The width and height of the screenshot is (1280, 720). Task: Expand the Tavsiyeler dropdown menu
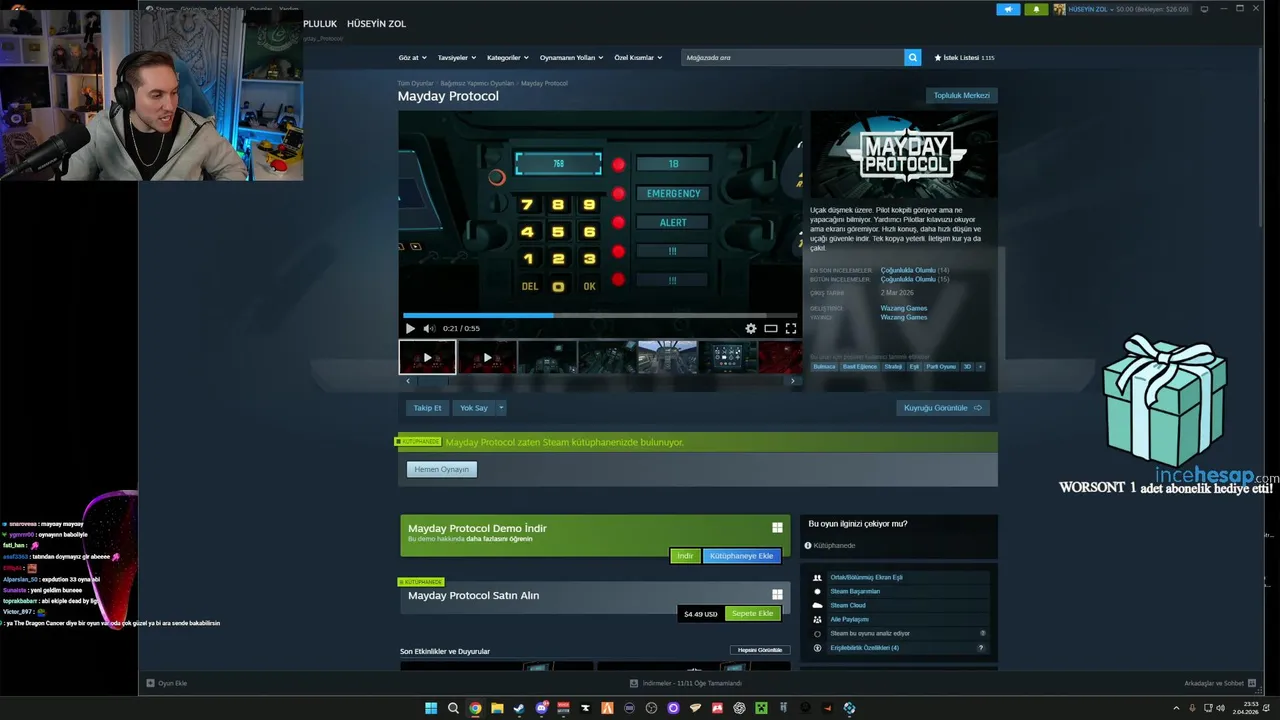(456, 58)
